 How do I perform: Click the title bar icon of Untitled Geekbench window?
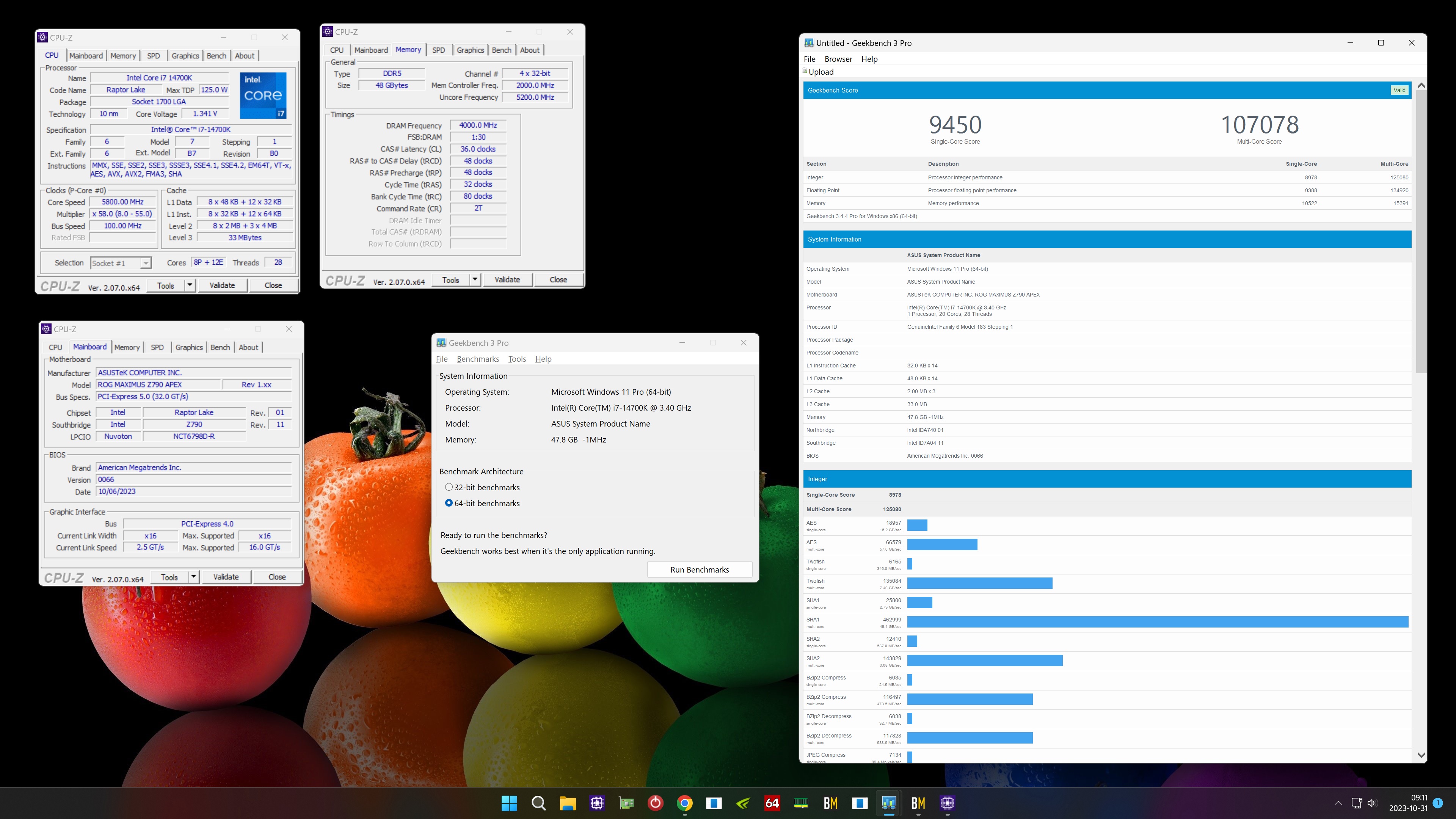tap(809, 43)
